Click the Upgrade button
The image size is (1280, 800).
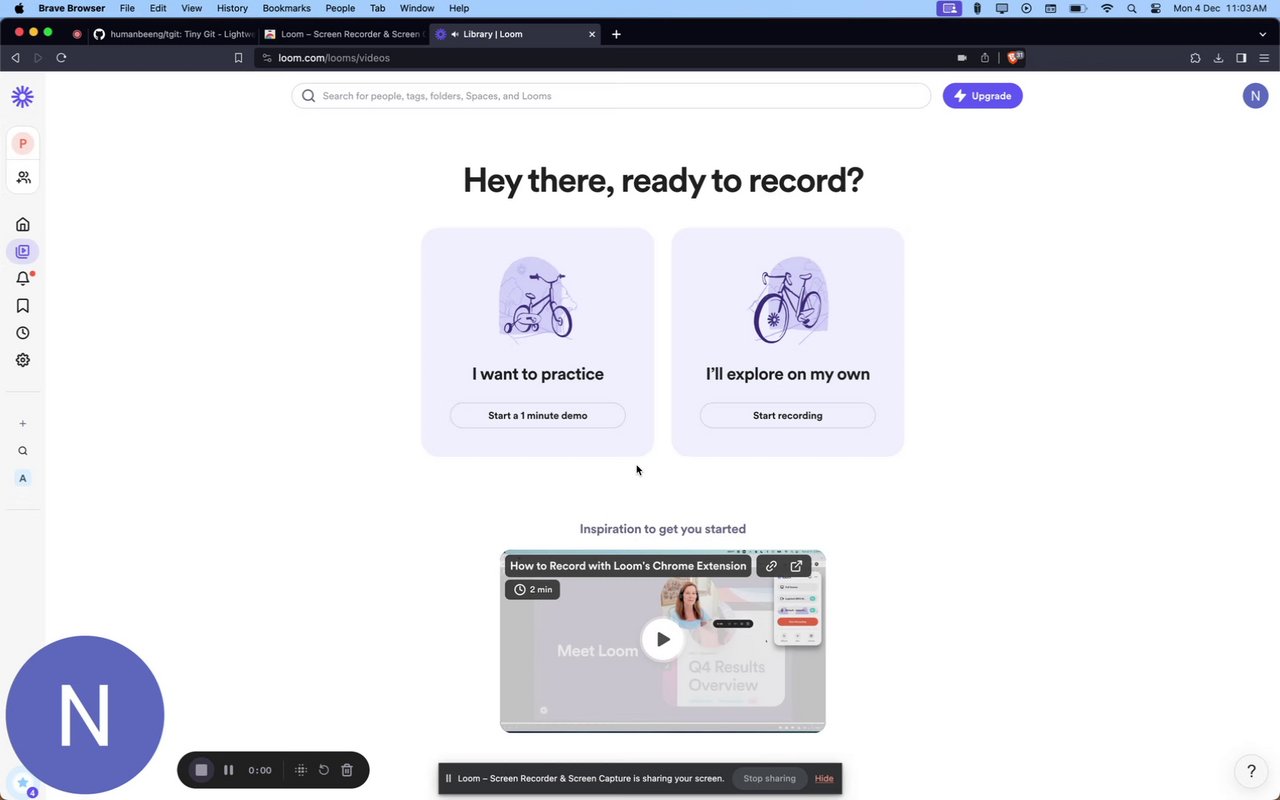(x=982, y=96)
